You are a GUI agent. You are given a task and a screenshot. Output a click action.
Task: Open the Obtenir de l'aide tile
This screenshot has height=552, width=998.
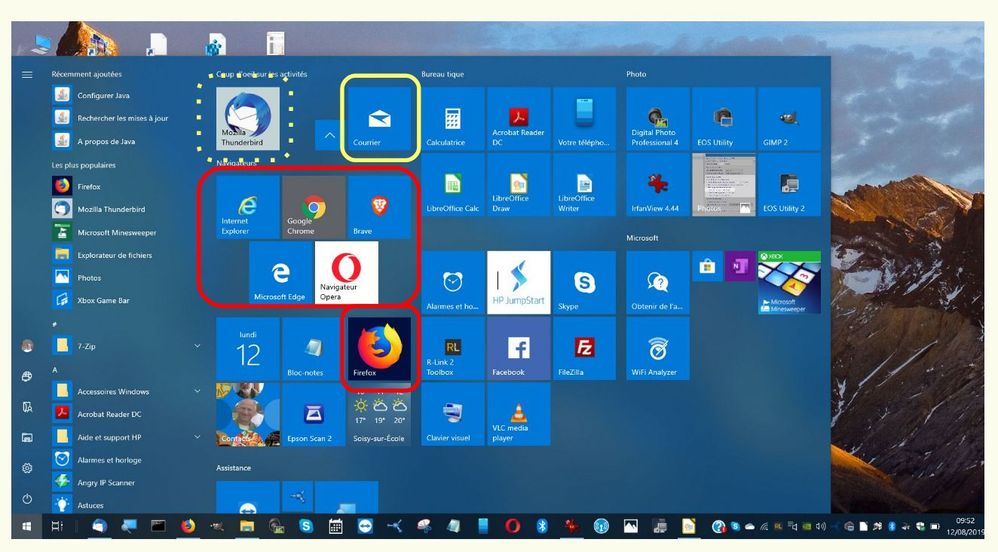pyautogui.click(x=657, y=282)
